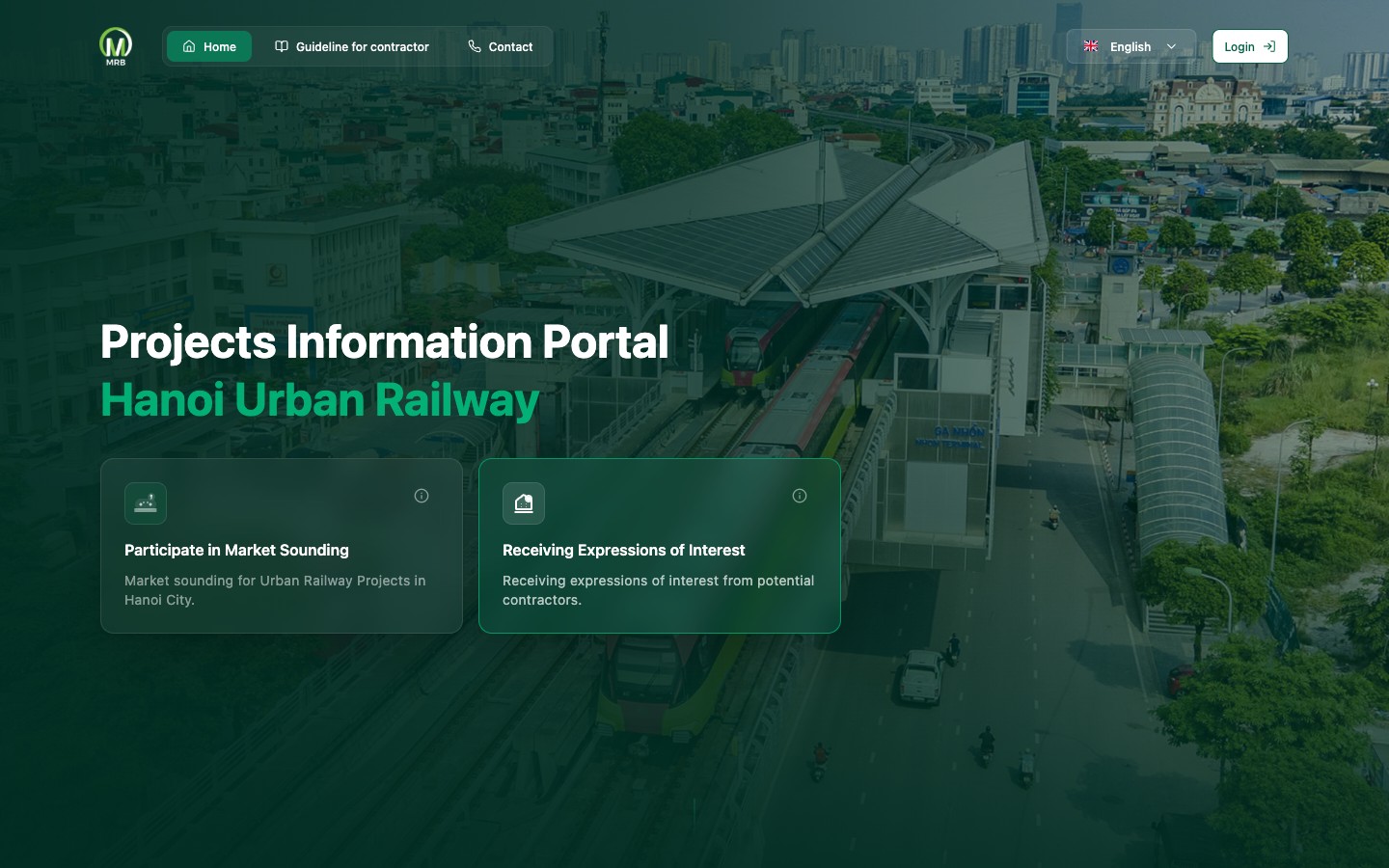Click the Receiving Expressions of Interest icon
1389x868 pixels.
click(x=524, y=503)
